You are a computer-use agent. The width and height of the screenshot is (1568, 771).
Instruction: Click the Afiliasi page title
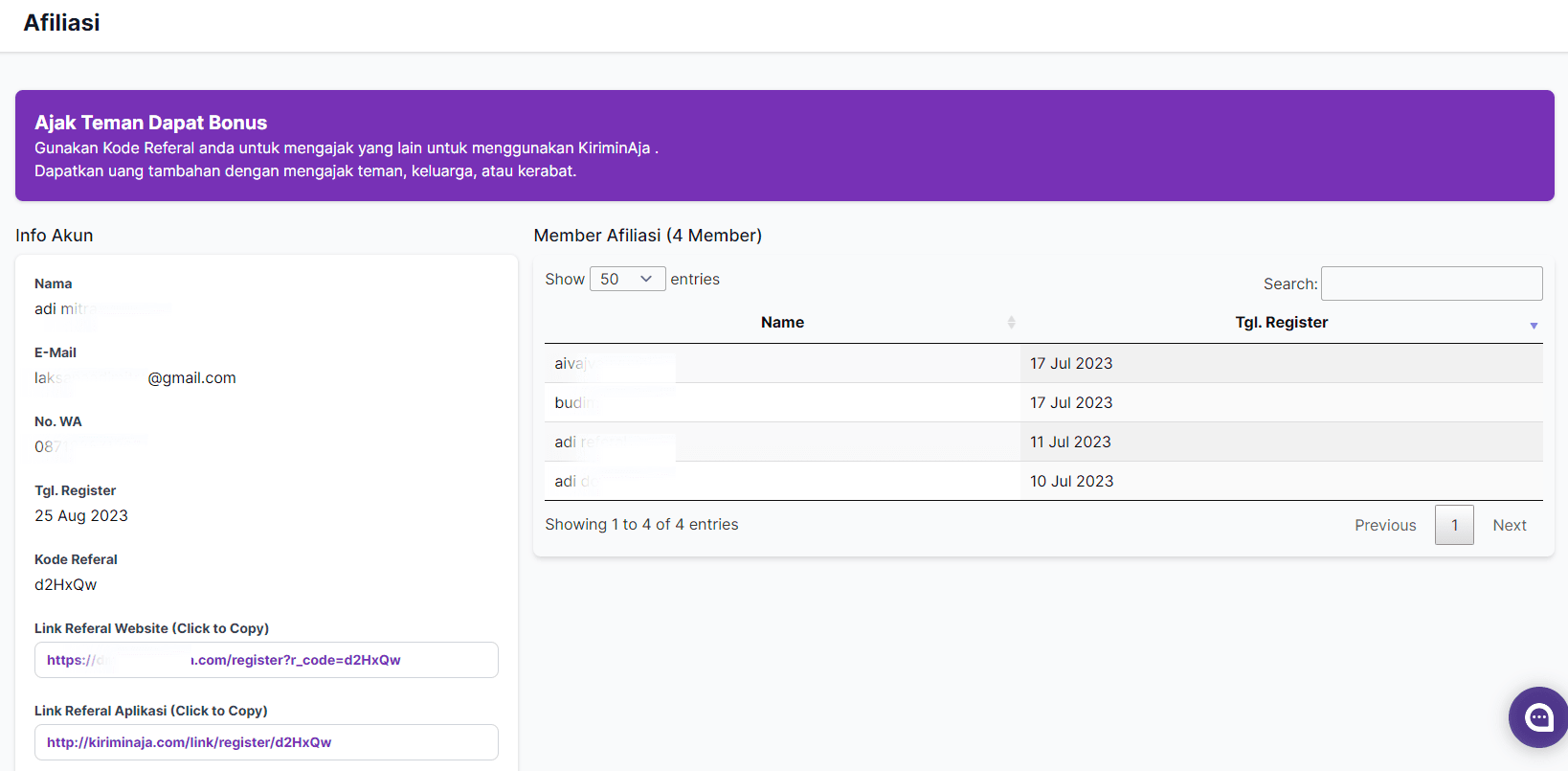[x=61, y=23]
